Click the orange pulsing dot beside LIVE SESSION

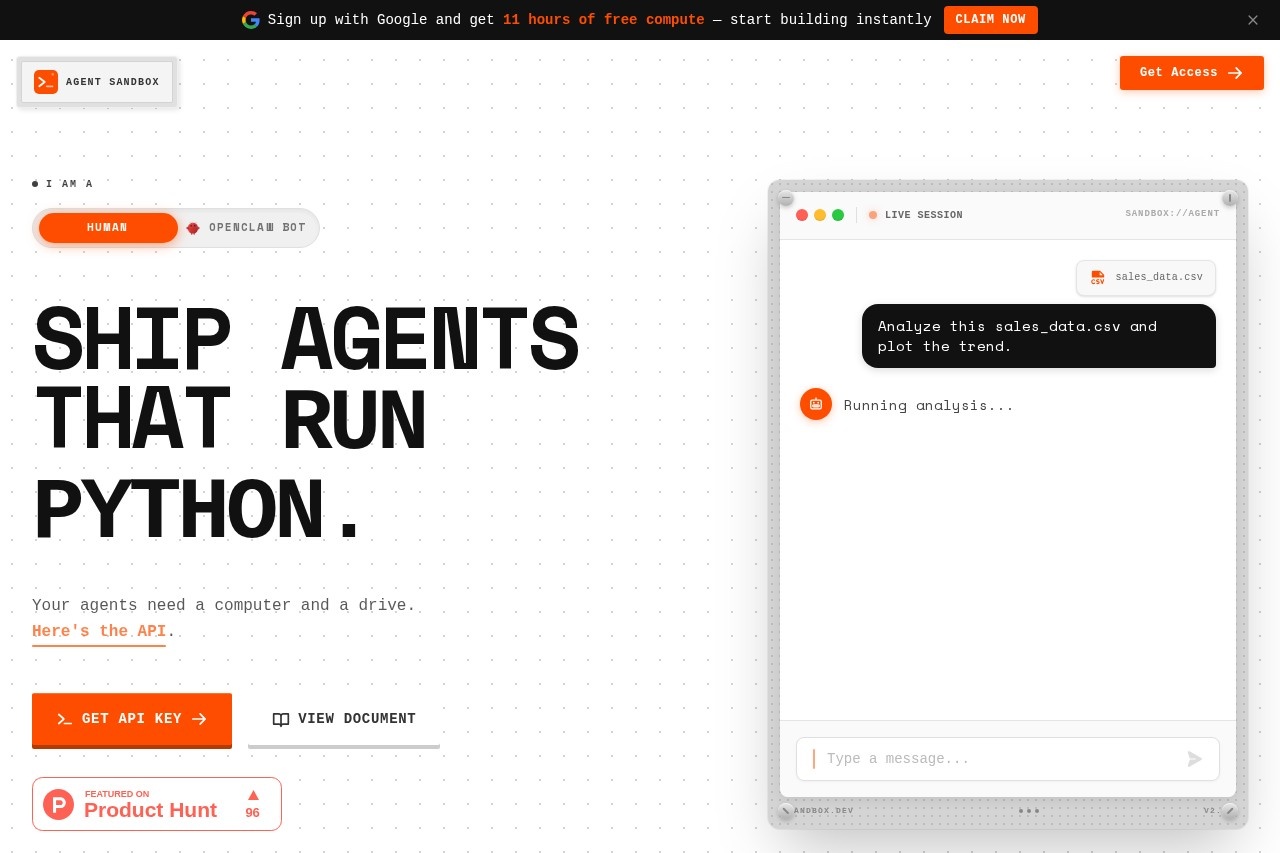pos(873,215)
